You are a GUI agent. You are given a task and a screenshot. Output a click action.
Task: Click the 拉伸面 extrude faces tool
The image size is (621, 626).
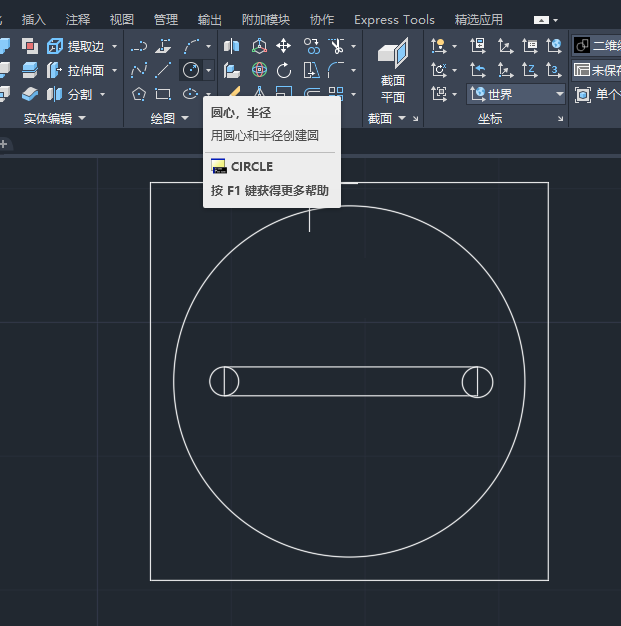click(75, 71)
